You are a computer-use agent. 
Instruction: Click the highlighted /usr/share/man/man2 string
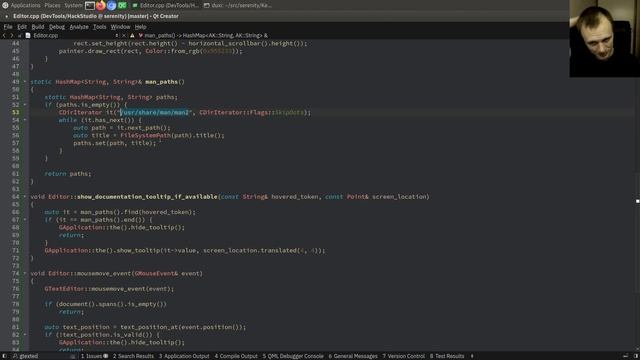[155, 112]
